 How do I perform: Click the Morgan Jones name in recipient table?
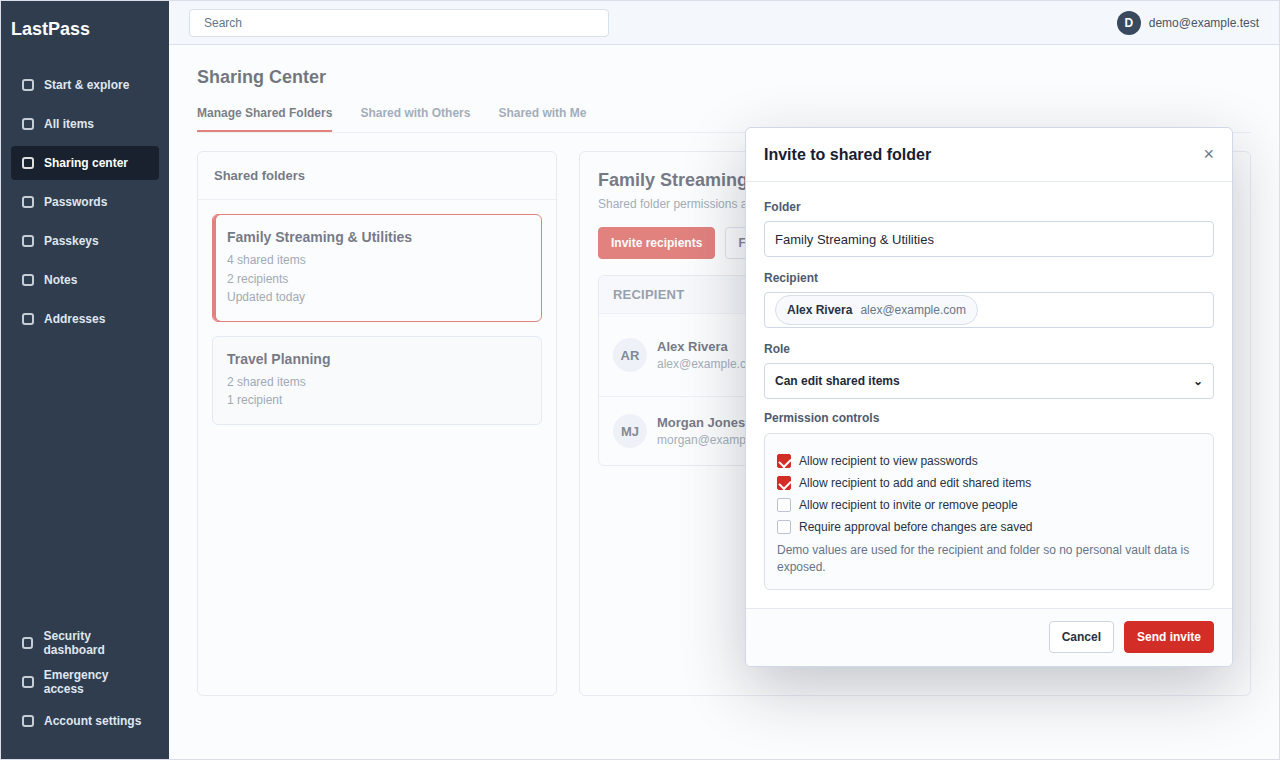[701, 423]
